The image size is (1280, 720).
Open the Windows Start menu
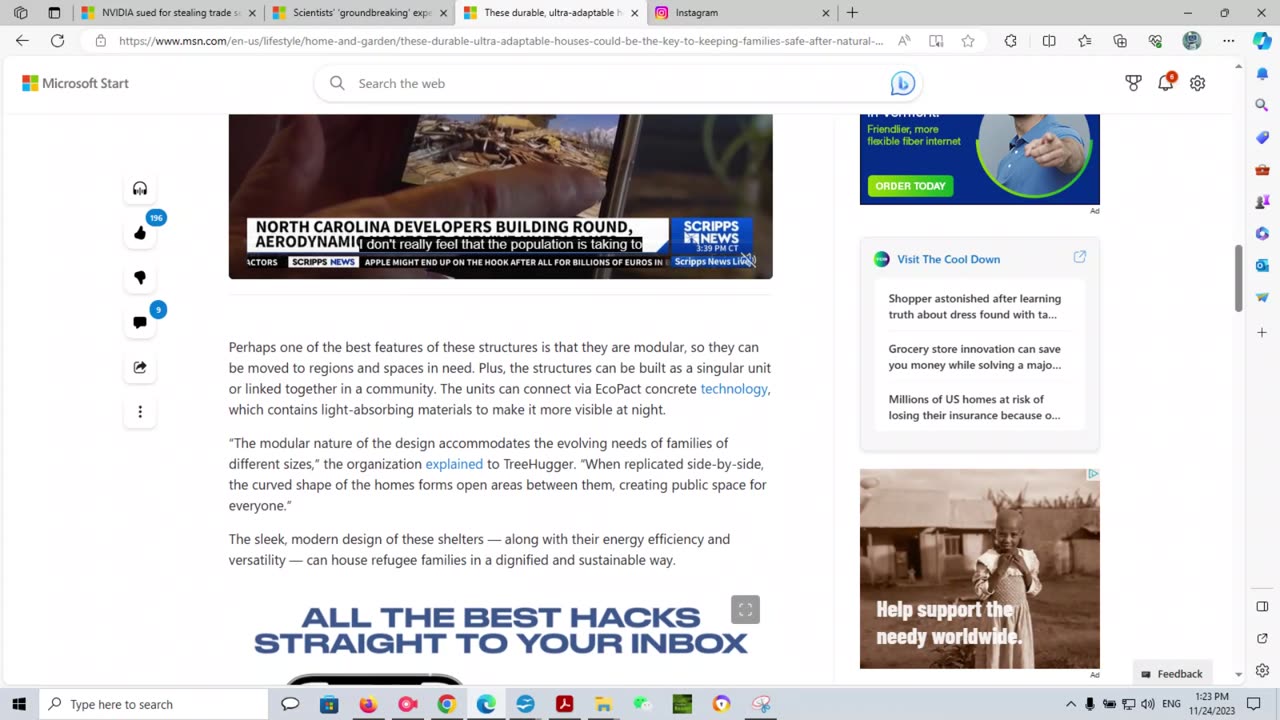[19, 704]
